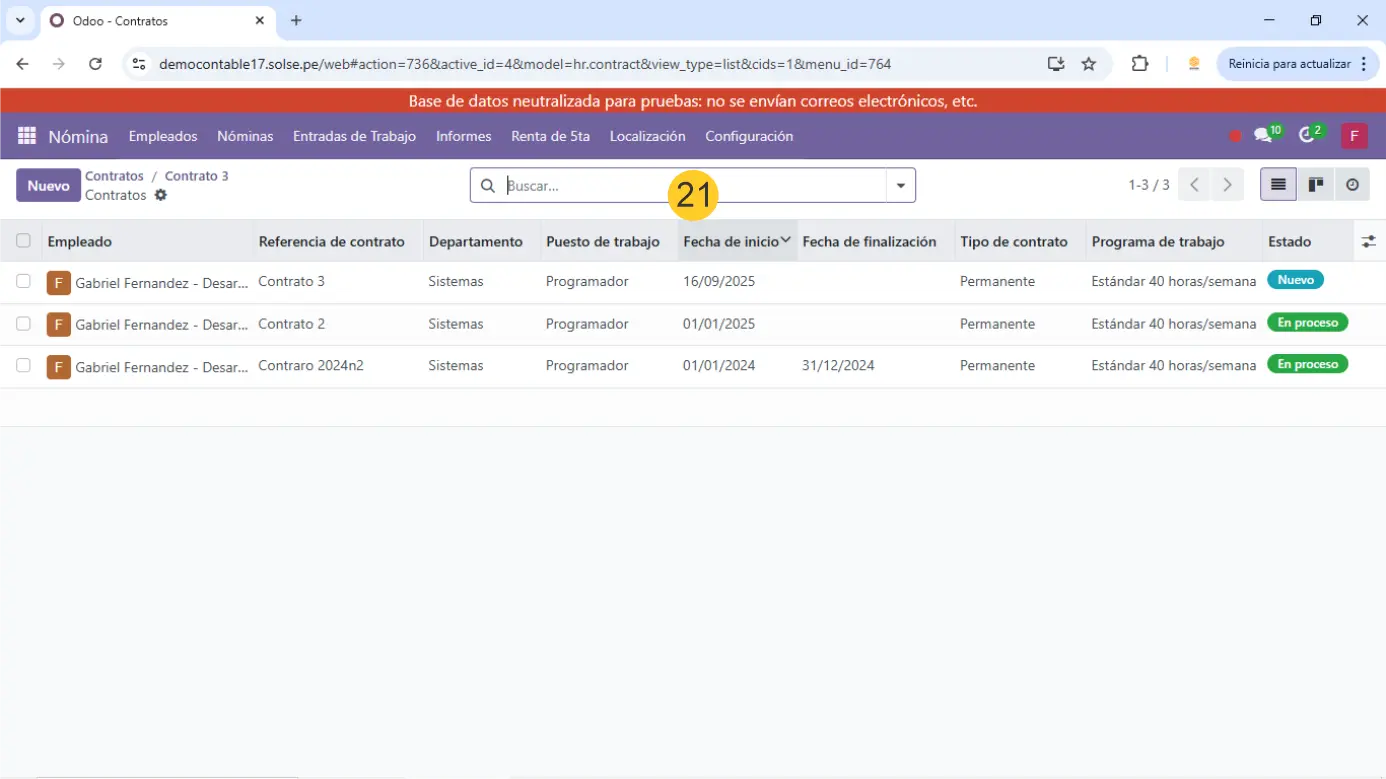The image size is (1386, 779).
Task: Open the messages chat icon
Action: point(1264,136)
